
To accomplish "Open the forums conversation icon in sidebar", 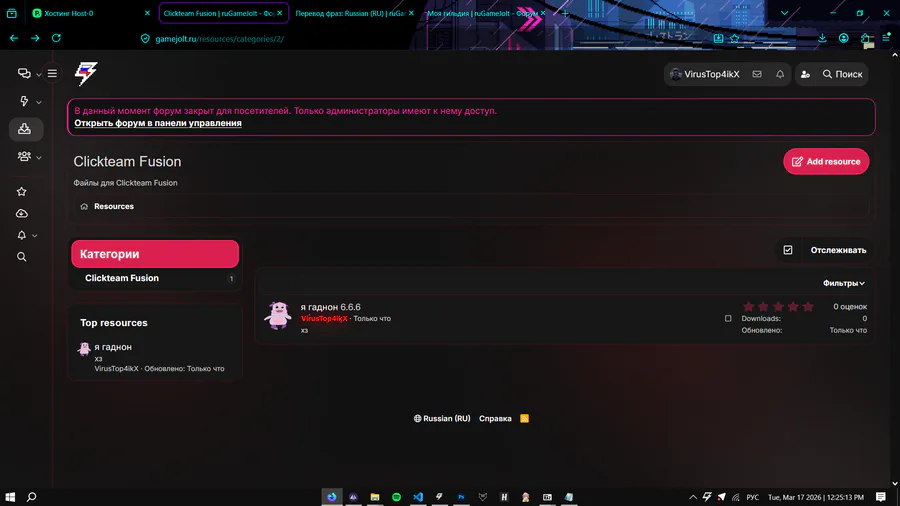I will click(24, 73).
